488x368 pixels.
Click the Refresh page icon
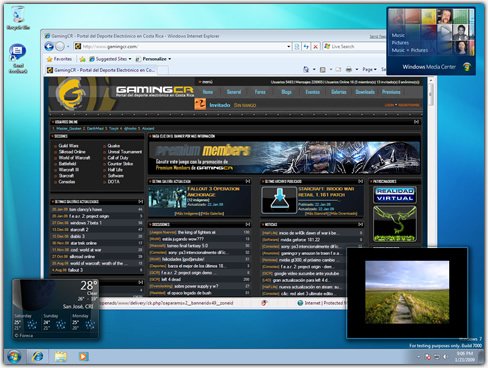tap(306, 47)
